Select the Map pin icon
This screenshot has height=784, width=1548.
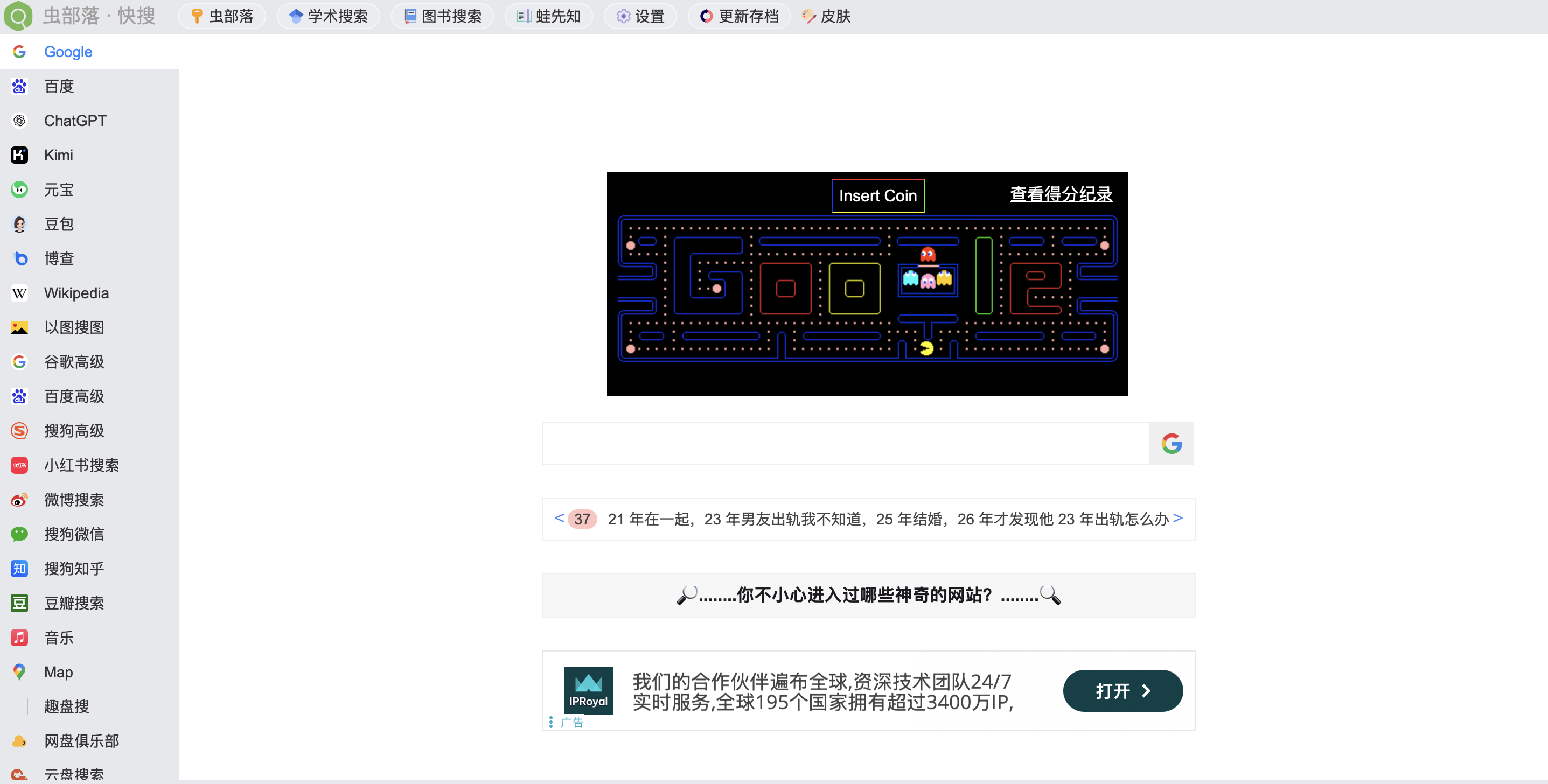pos(19,672)
